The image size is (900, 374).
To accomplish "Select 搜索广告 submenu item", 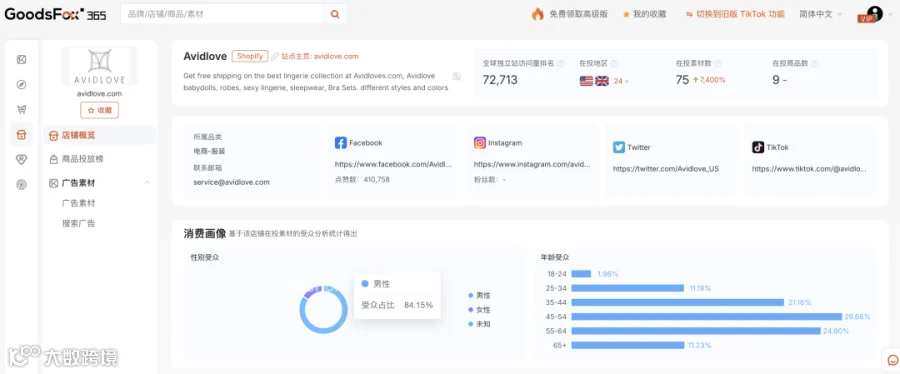I will pyautogui.click(x=79, y=224).
